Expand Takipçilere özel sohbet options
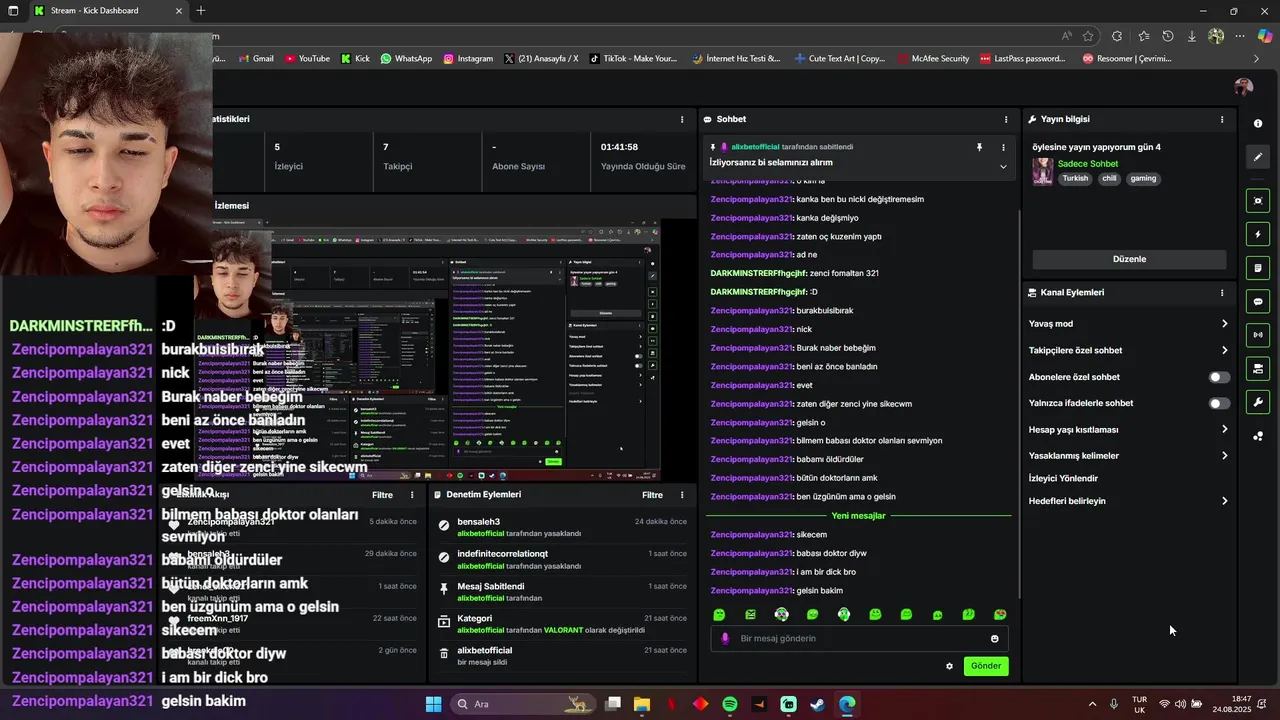This screenshot has width=1280, height=720. (x=1129, y=350)
